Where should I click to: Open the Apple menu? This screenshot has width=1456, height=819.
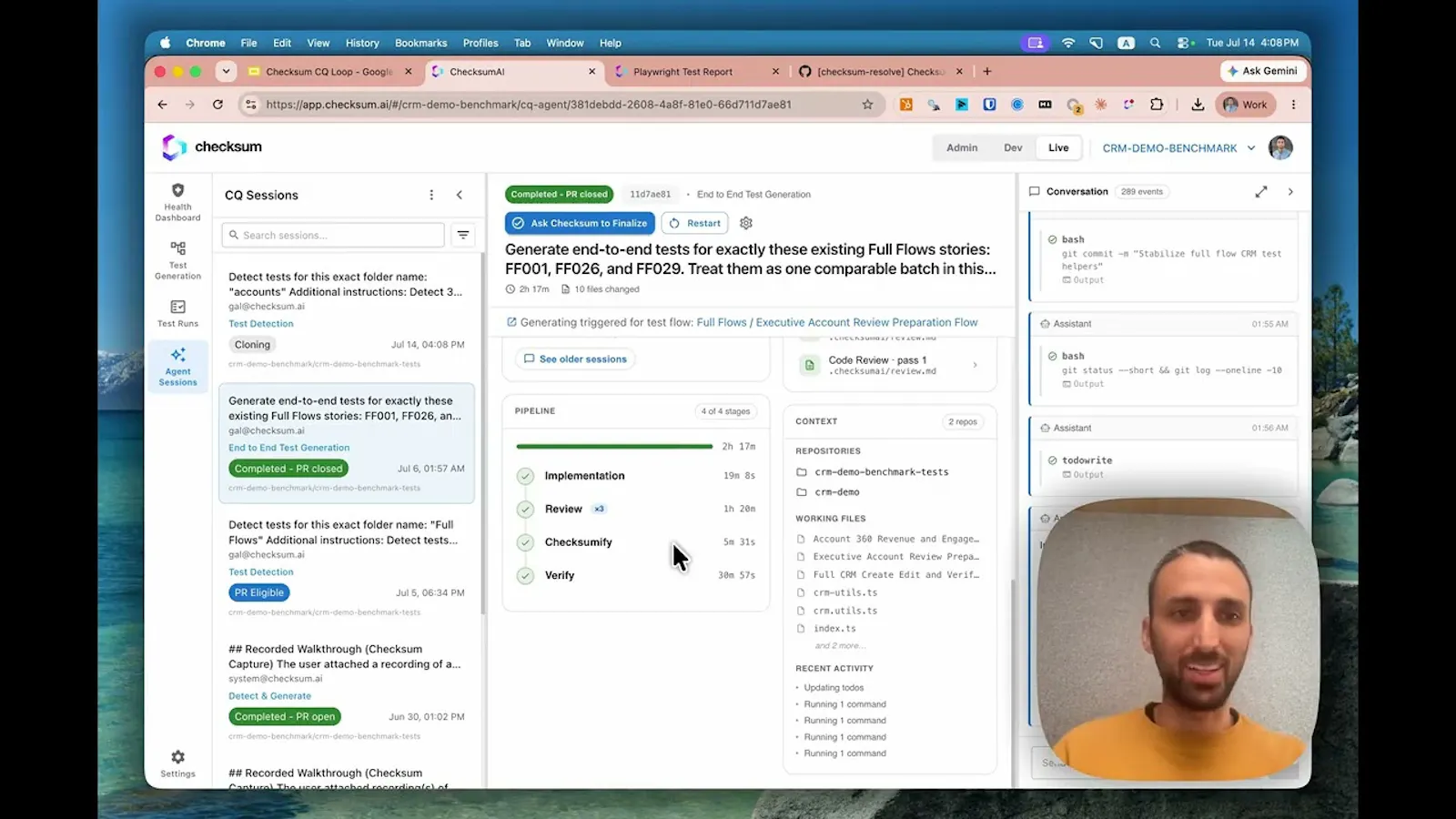coord(165,43)
